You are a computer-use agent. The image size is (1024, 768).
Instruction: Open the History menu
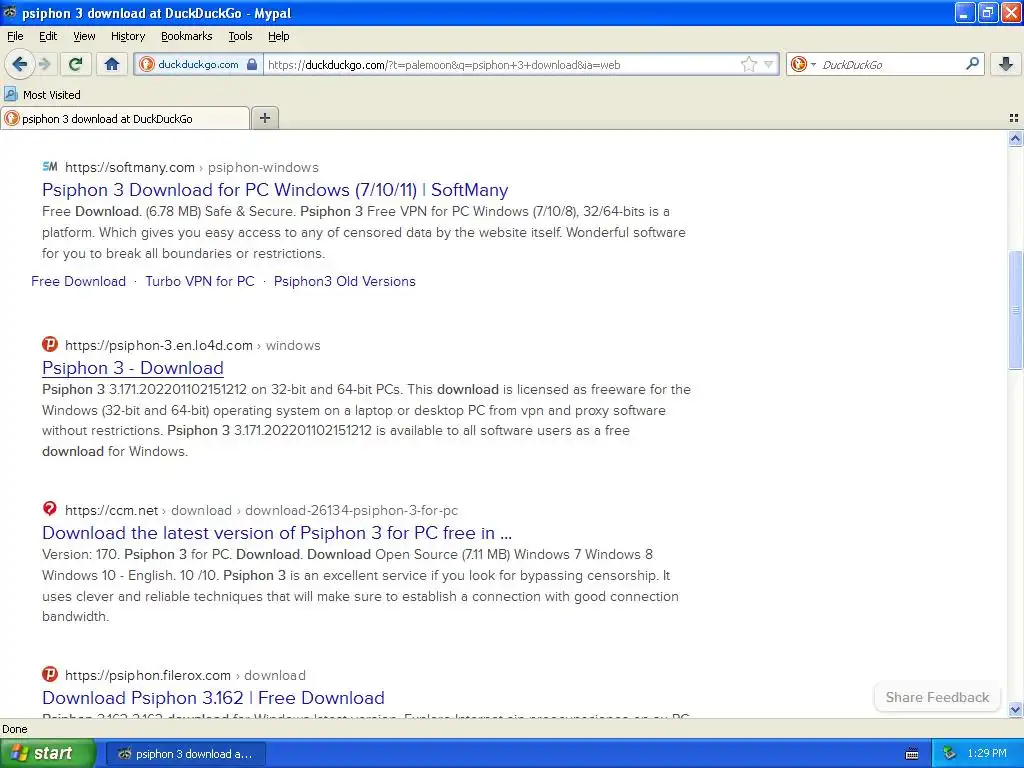tap(128, 36)
